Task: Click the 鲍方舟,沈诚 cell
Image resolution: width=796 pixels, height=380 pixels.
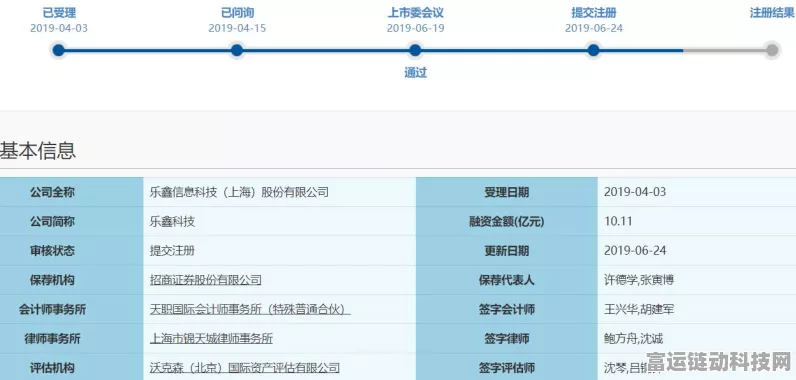Action: [697, 338]
